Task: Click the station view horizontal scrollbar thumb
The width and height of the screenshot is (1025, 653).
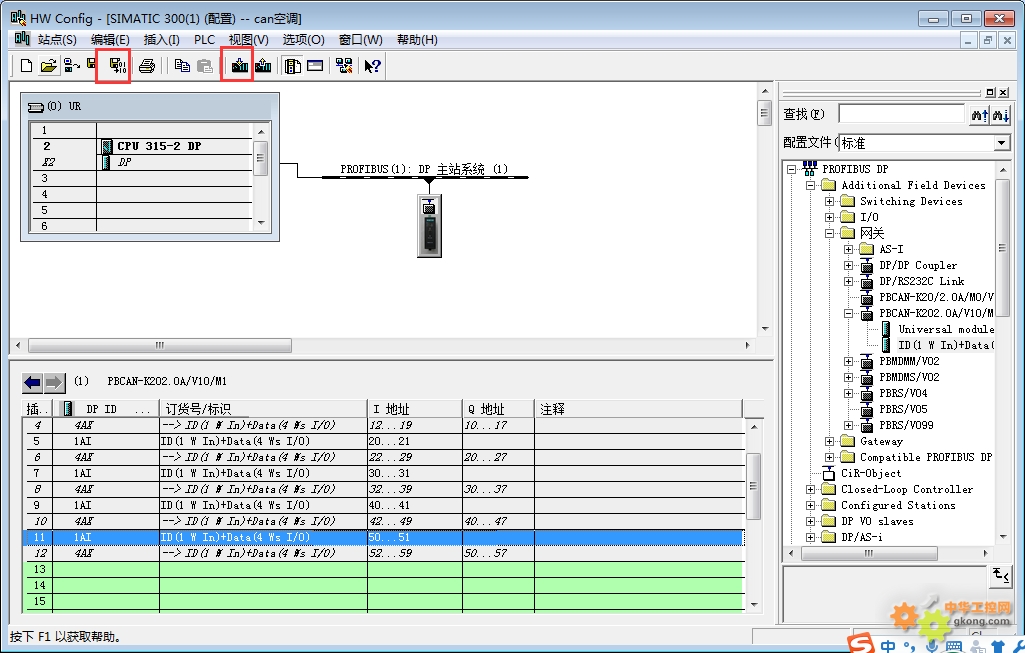Action: tap(160, 345)
